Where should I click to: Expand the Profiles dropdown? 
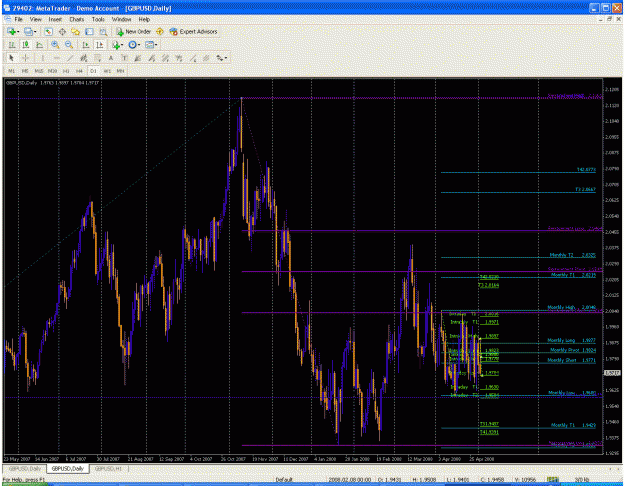tap(35, 31)
